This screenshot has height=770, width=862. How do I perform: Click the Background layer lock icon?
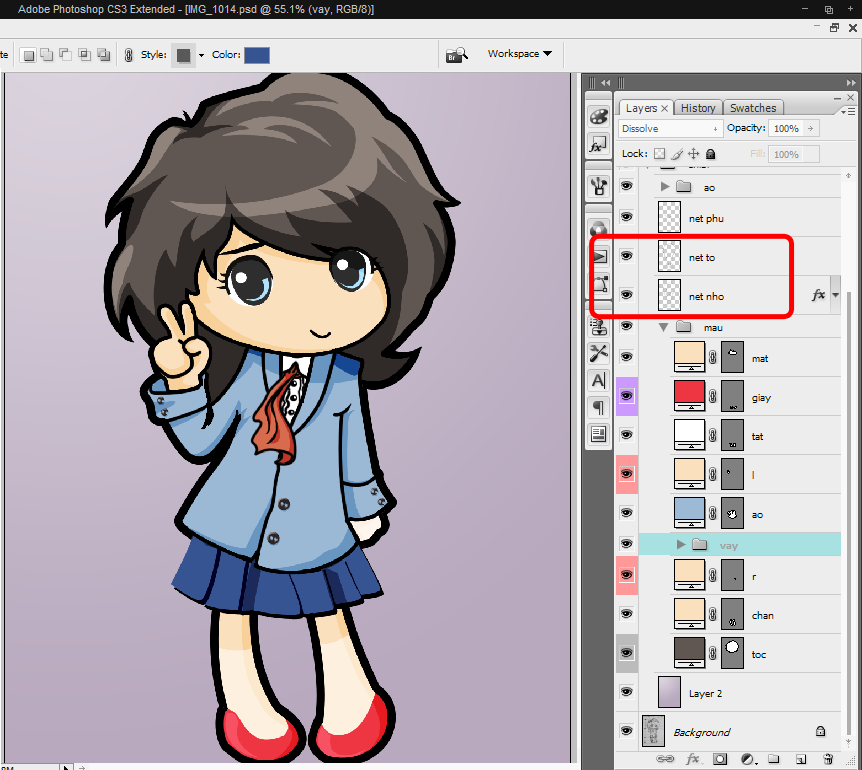coord(820,731)
